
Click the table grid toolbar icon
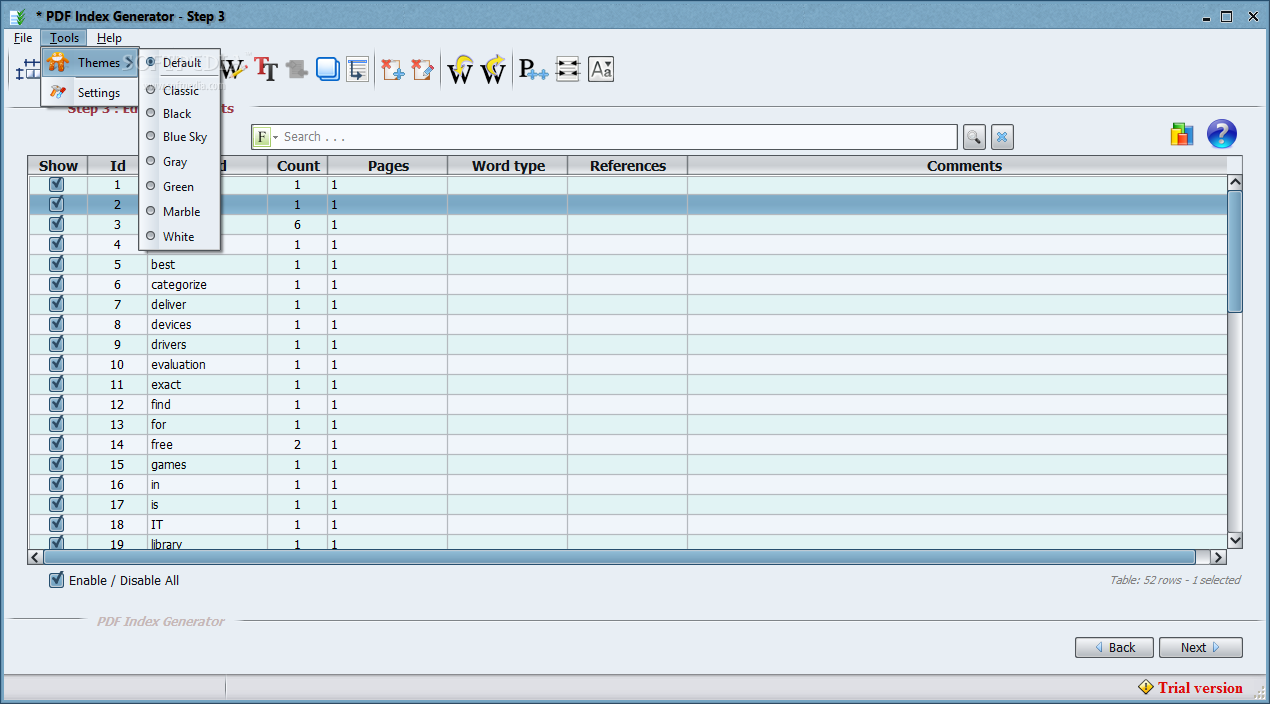click(28, 69)
